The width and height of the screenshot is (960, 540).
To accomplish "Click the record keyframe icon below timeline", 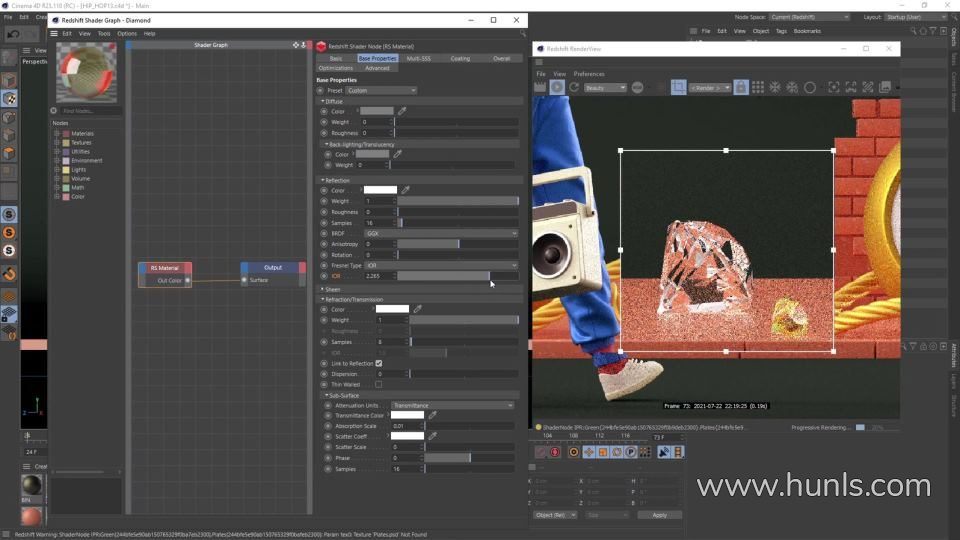I will point(555,452).
